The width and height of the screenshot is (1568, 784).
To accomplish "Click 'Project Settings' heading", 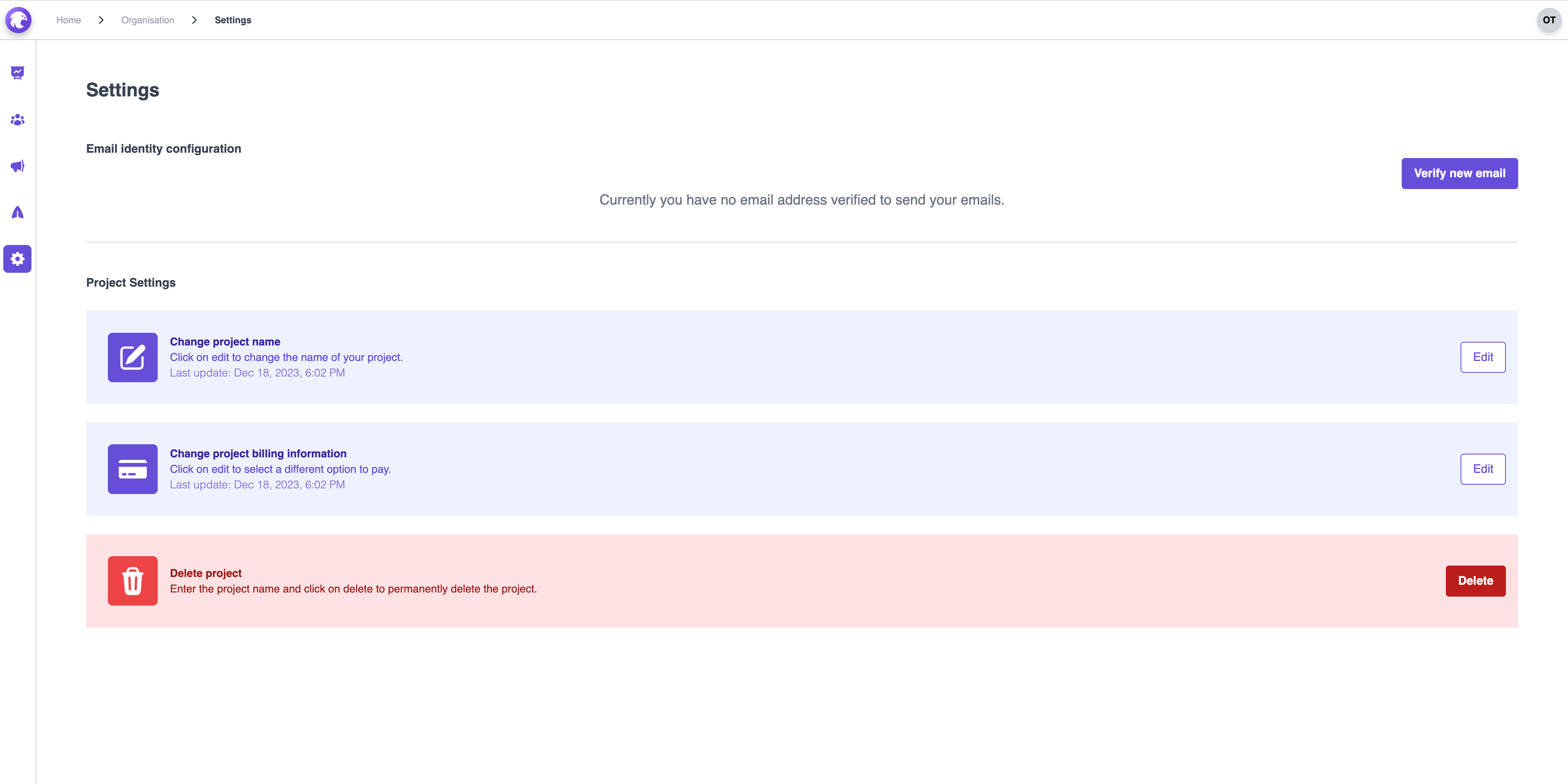I will pyautogui.click(x=131, y=283).
